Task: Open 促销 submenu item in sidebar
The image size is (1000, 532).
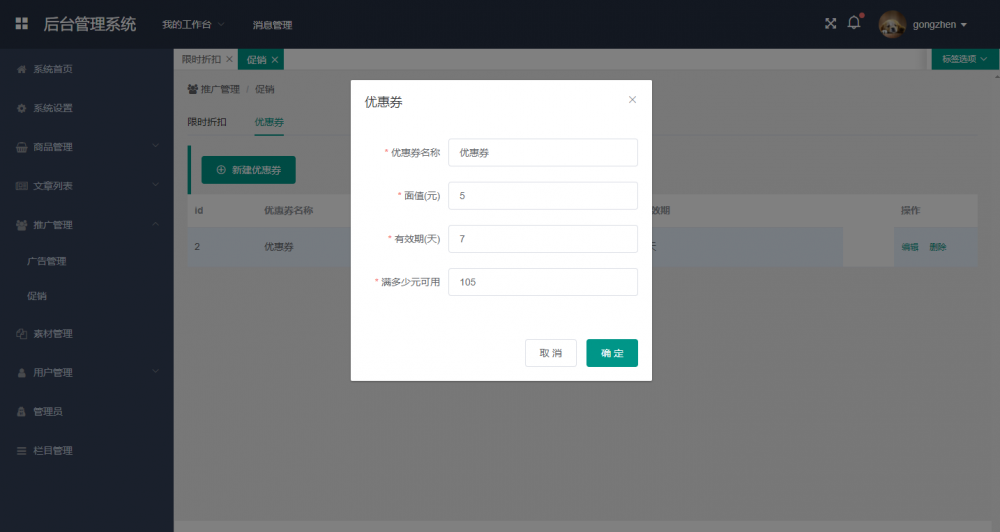Action: (36, 295)
